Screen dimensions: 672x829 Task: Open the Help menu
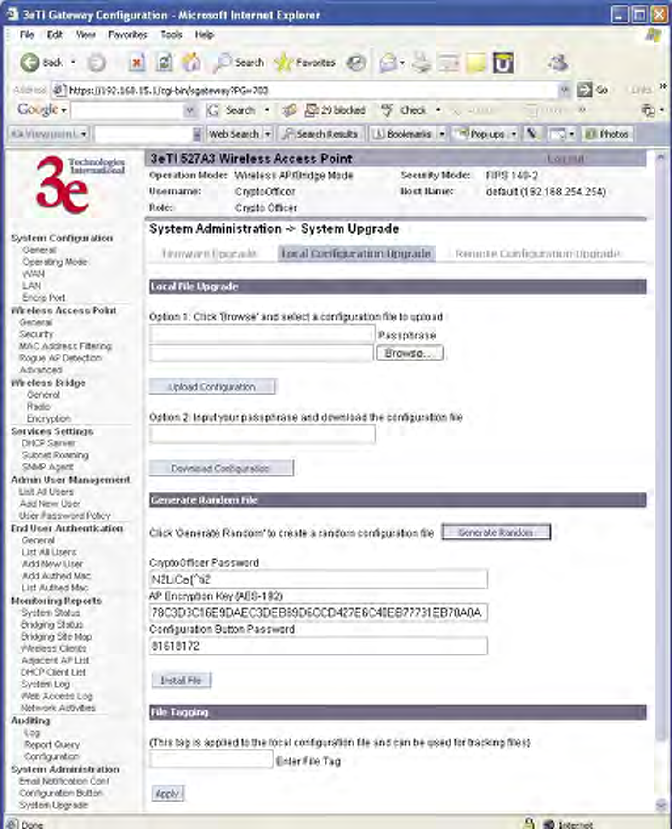coord(204,35)
